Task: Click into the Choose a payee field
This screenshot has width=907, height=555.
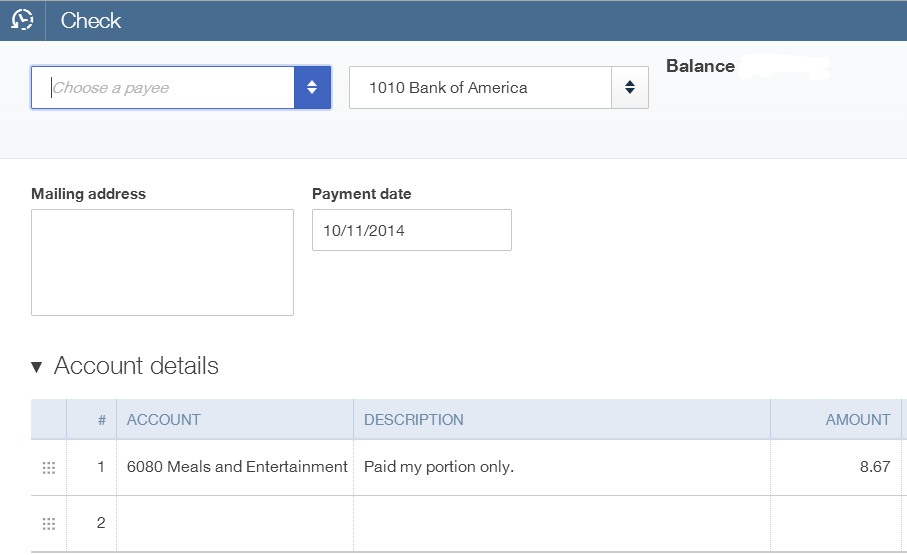Action: click(x=163, y=87)
